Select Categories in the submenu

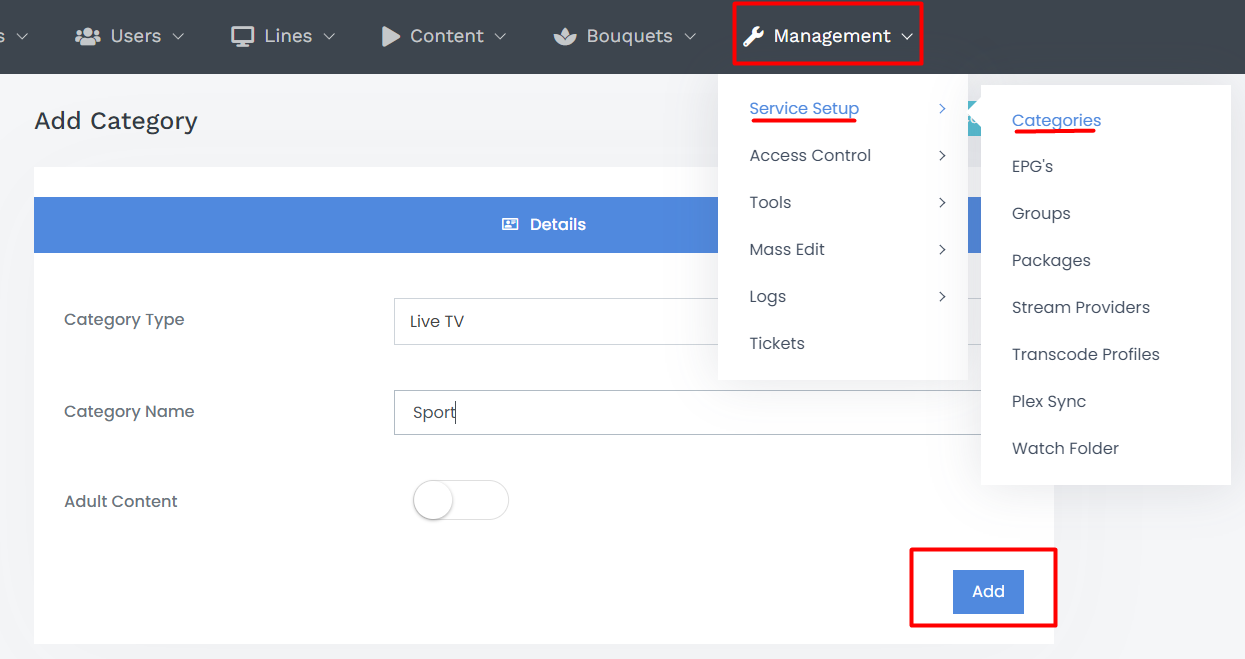click(1056, 120)
